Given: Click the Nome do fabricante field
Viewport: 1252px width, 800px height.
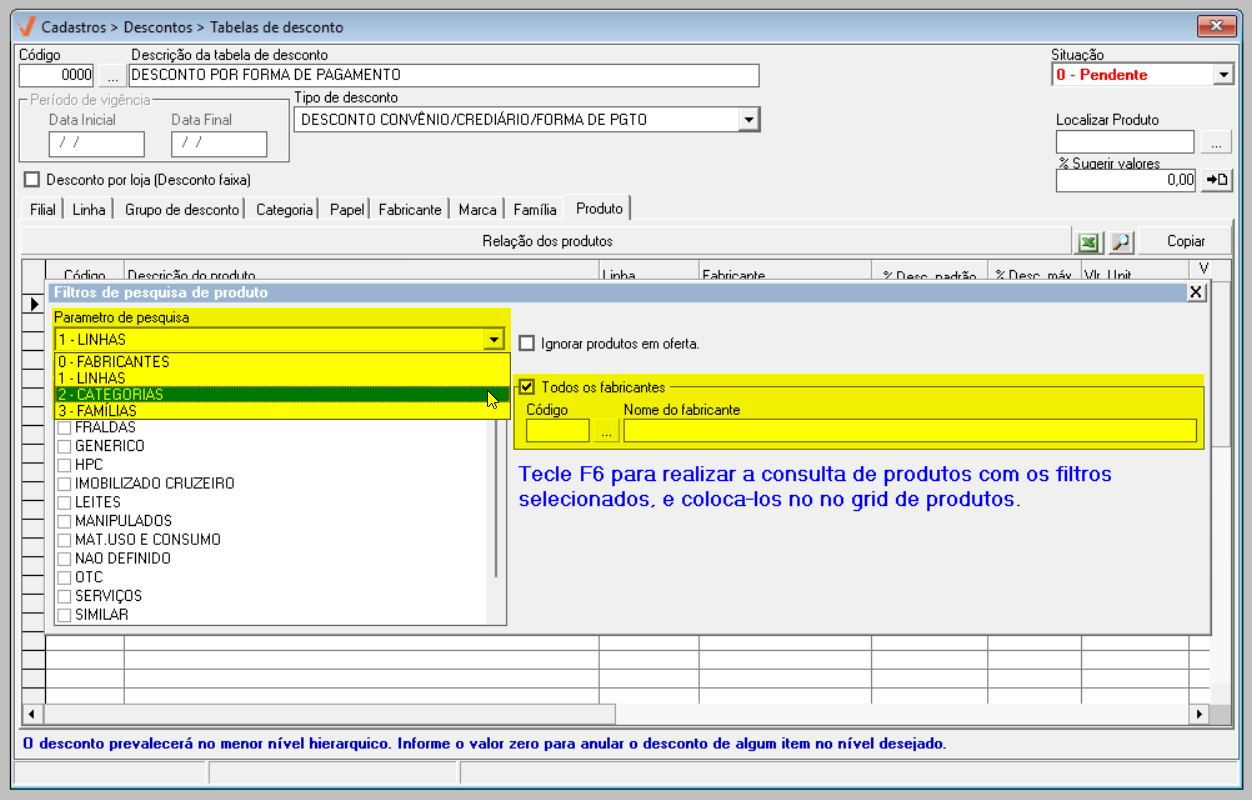Looking at the screenshot, I should 909,431.
